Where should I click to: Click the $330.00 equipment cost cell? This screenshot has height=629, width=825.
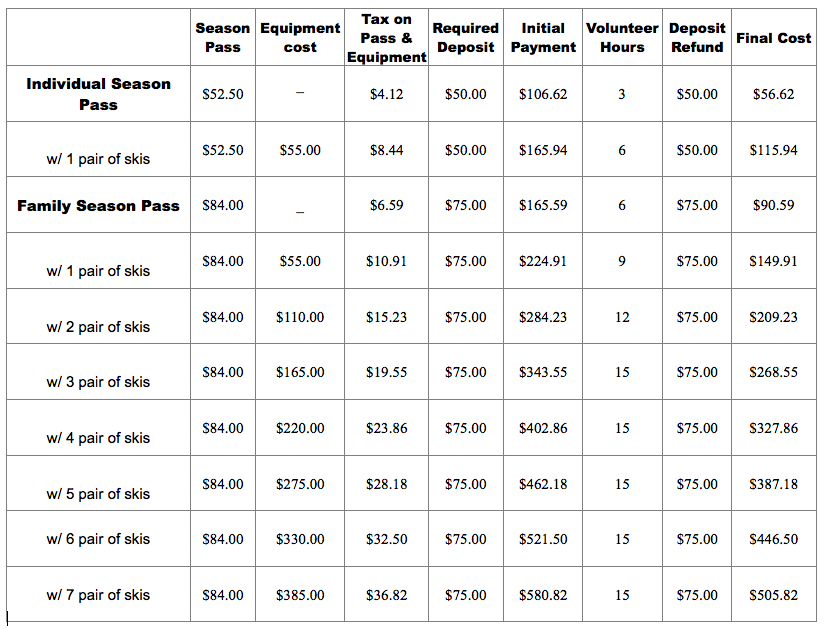pyautogui.click(x=300, y=539)
